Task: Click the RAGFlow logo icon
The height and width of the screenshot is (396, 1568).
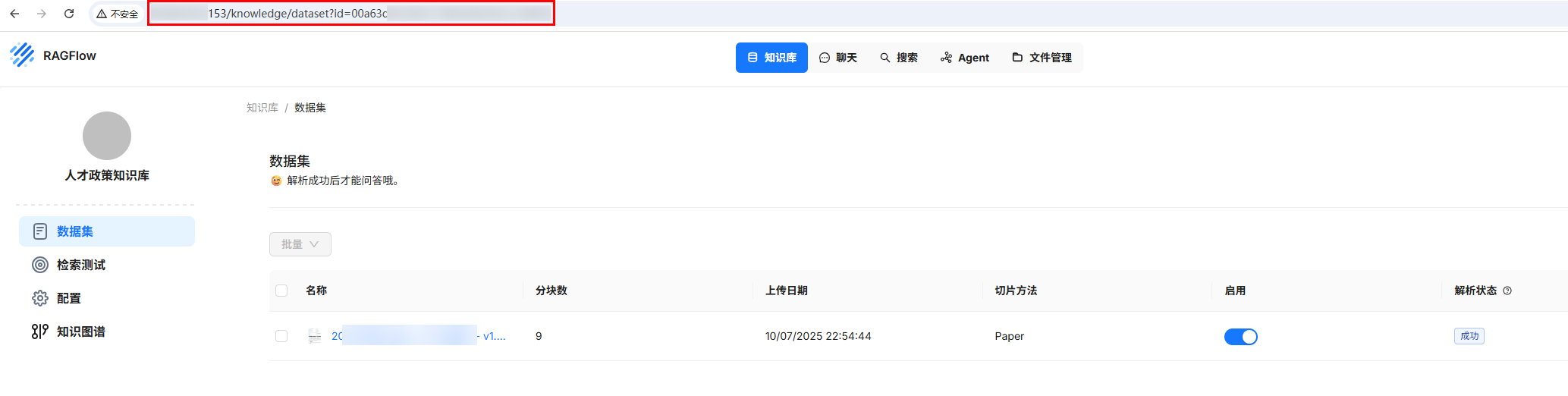Action: (x=22, y=55)
